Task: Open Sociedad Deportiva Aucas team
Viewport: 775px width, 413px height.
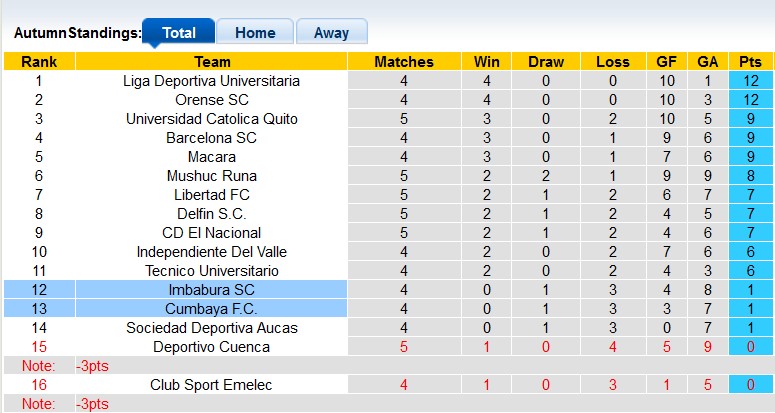Action: pyautogui.click(x=212, y=328)
